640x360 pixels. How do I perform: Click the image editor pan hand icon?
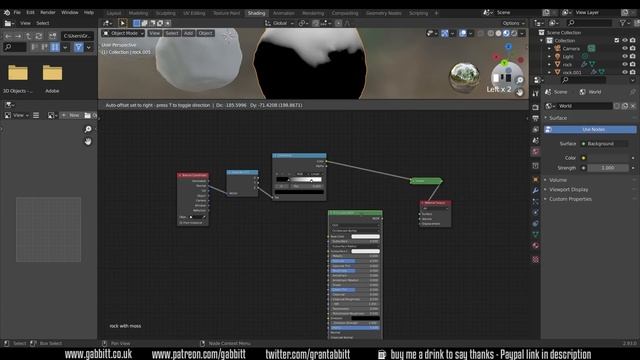[x=88, y=142]
